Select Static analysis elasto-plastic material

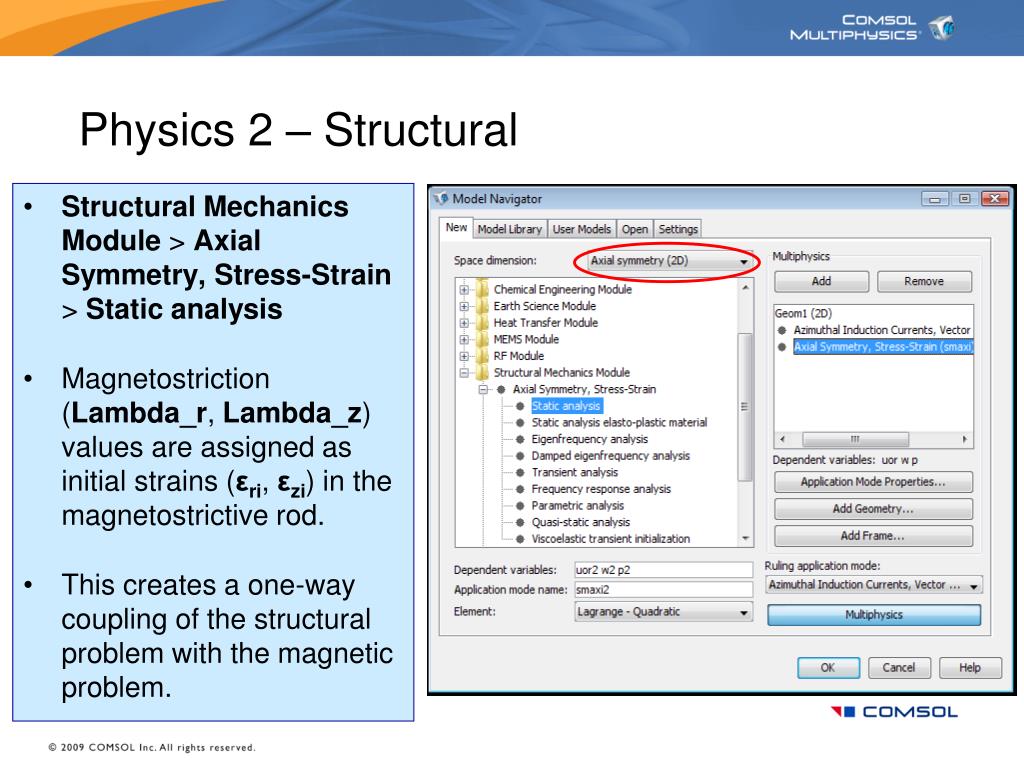(619, 423)
